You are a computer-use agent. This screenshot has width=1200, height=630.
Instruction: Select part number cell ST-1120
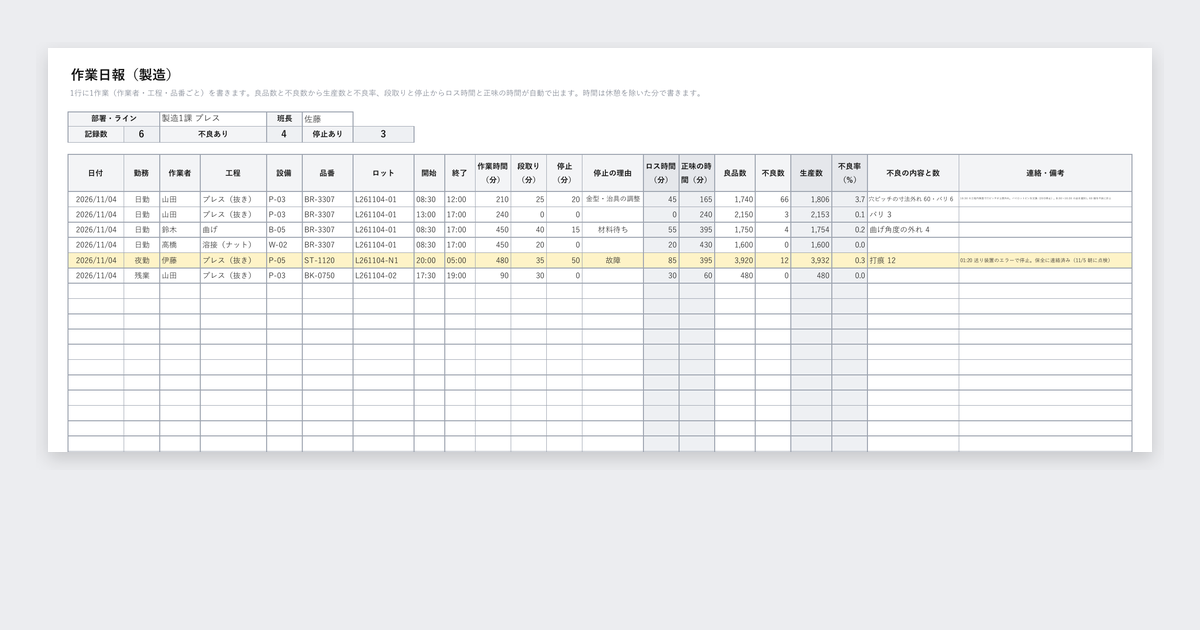click(x=327, y=260)
